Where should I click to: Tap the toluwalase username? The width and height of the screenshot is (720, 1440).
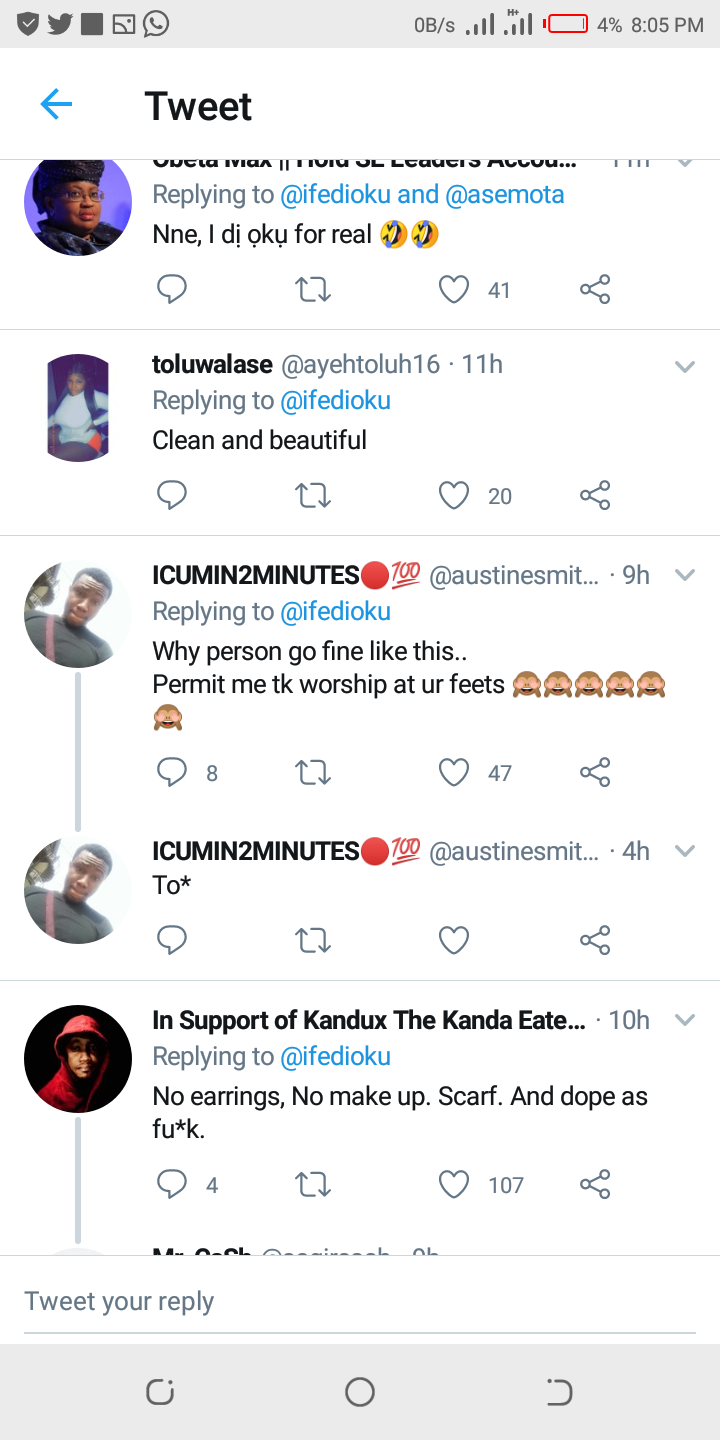(x=212, y=365)
